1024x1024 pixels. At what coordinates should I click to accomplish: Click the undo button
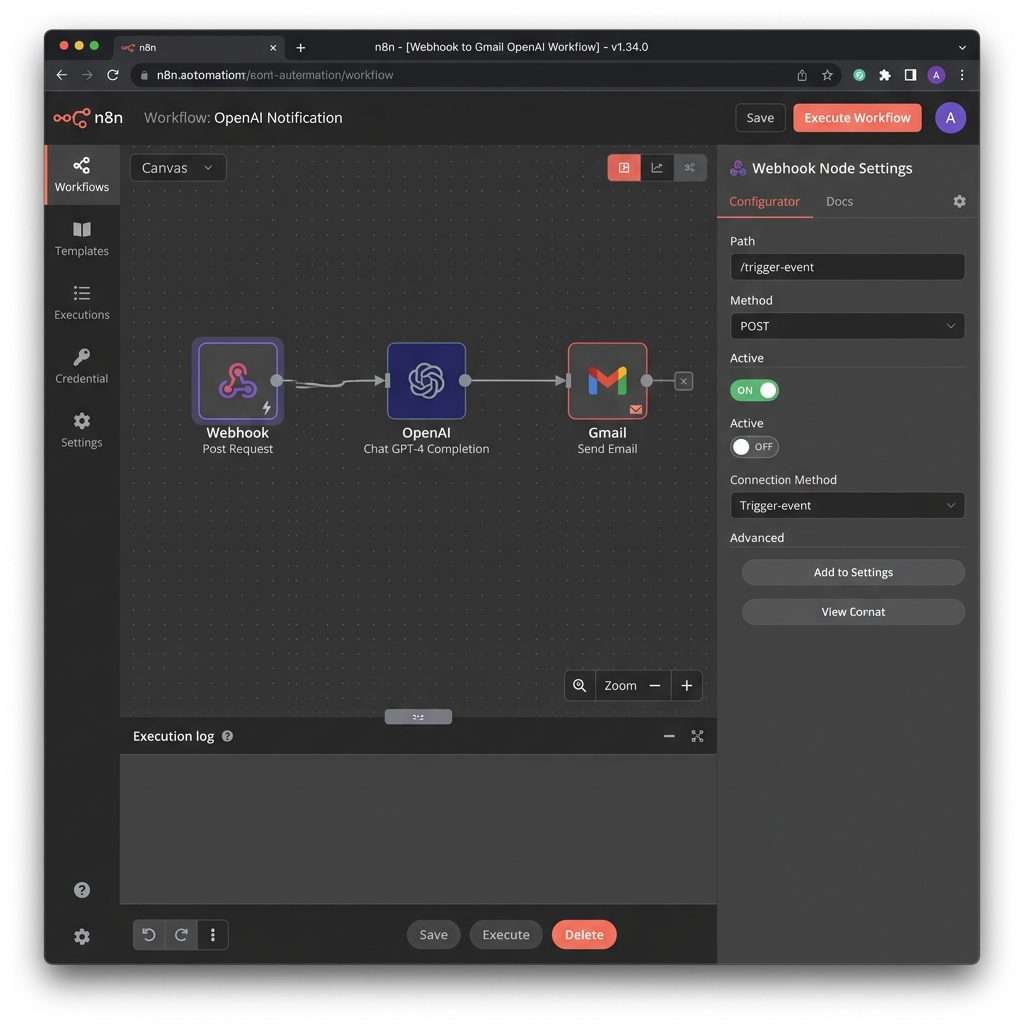149,935
